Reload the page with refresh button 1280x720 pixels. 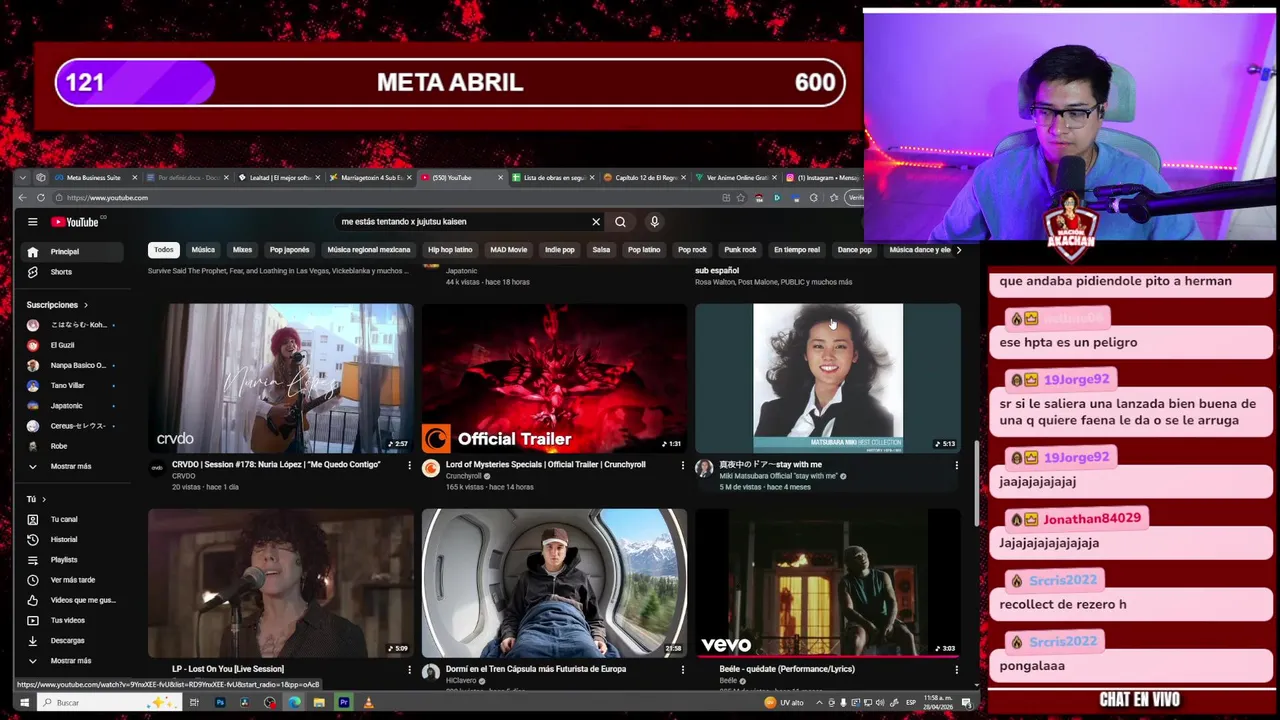click(41, 198)
